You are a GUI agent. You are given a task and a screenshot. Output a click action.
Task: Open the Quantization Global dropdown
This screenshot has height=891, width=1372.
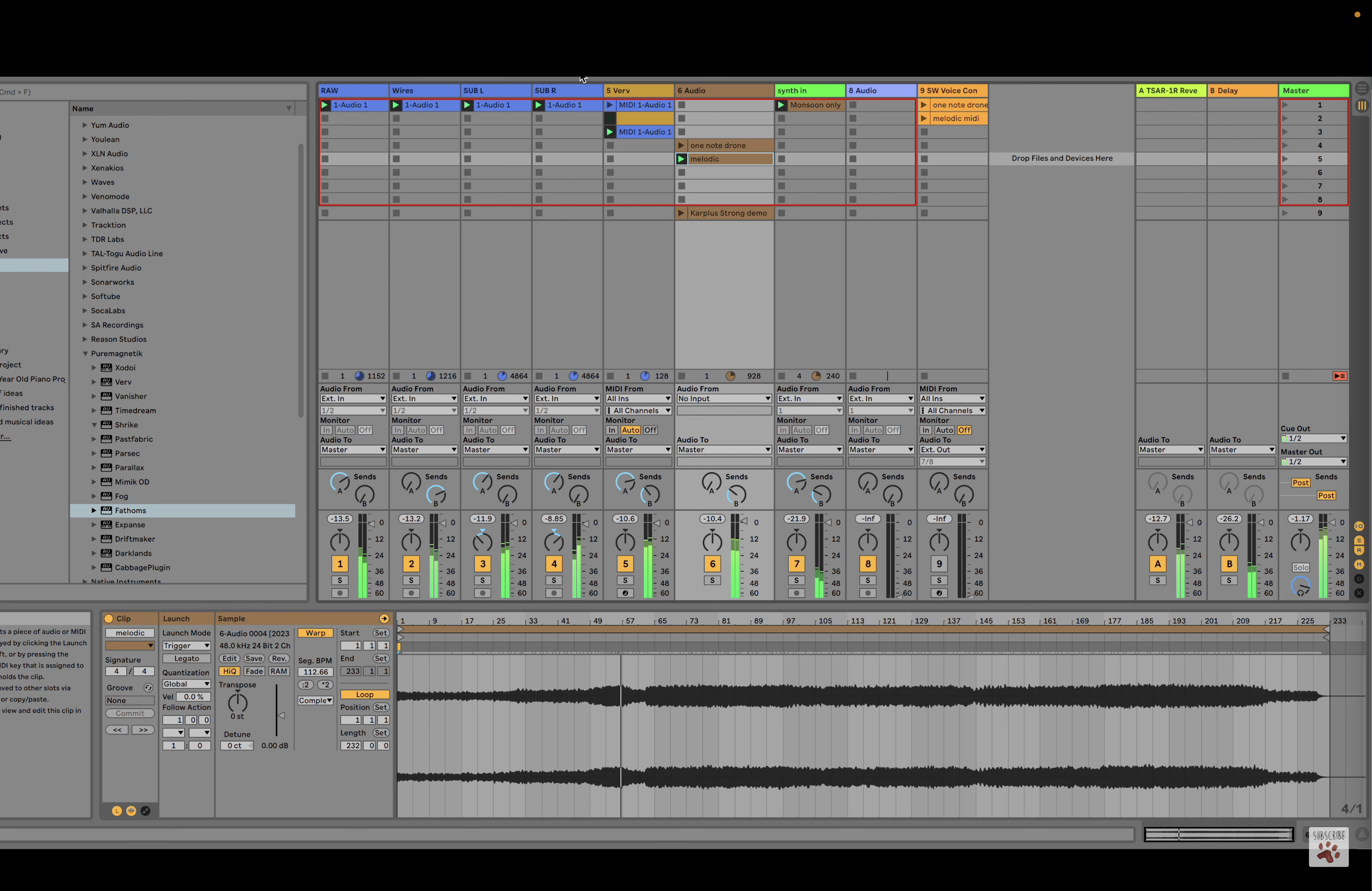pos(186,684)
